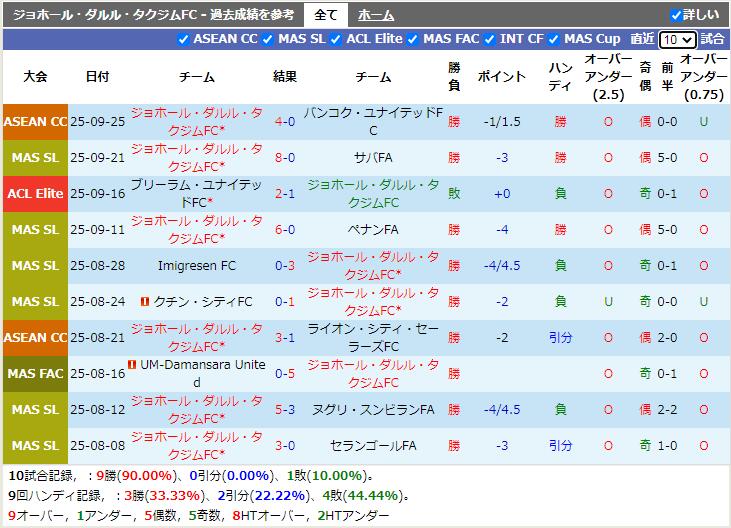Click half-time score 2-2 in 25-08-12 row

point(667,410)
